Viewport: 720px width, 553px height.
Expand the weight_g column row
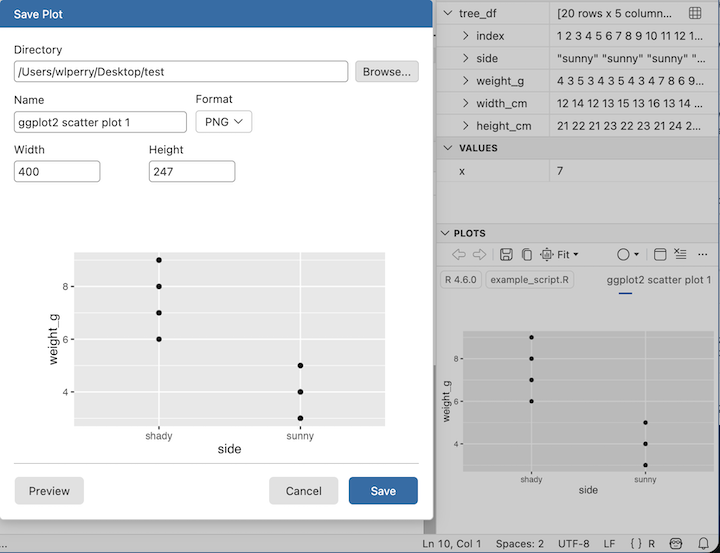tap(466, 81)
